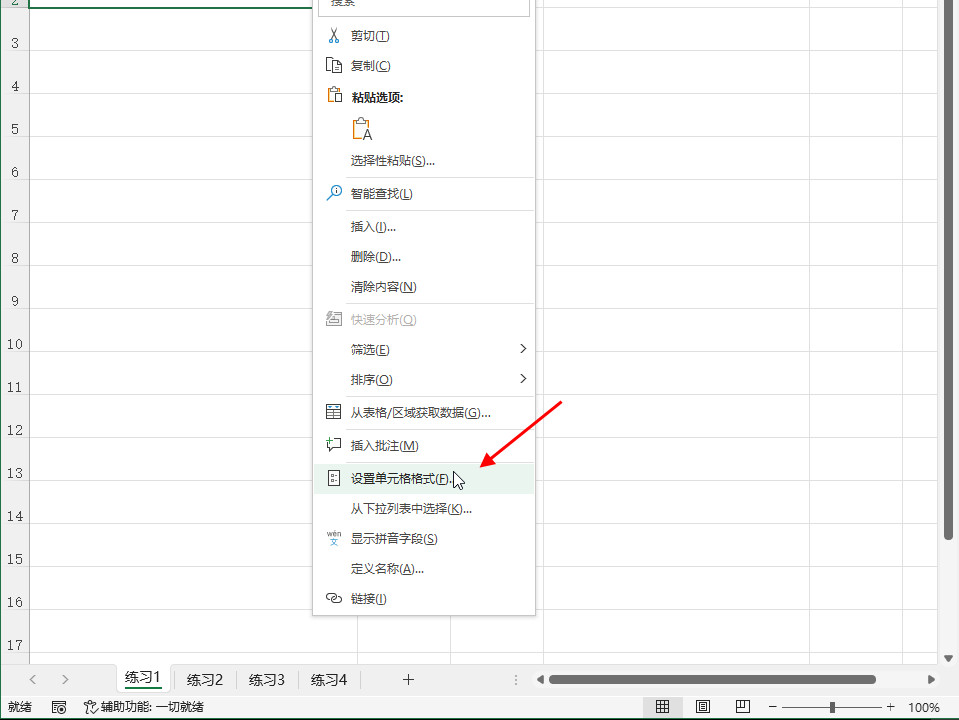Click the zoom in plus button
This screenshot has height=720, width=959.
tap(890, 707)
